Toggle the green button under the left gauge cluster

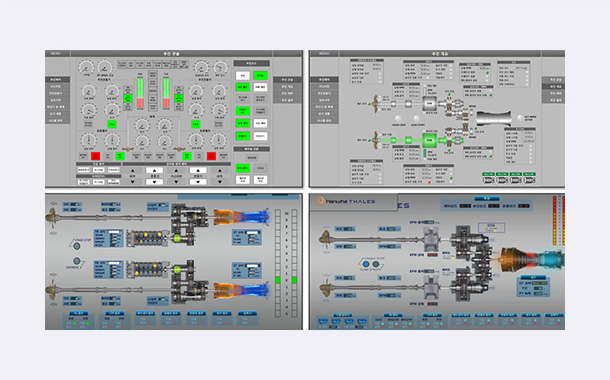point(112,124)
